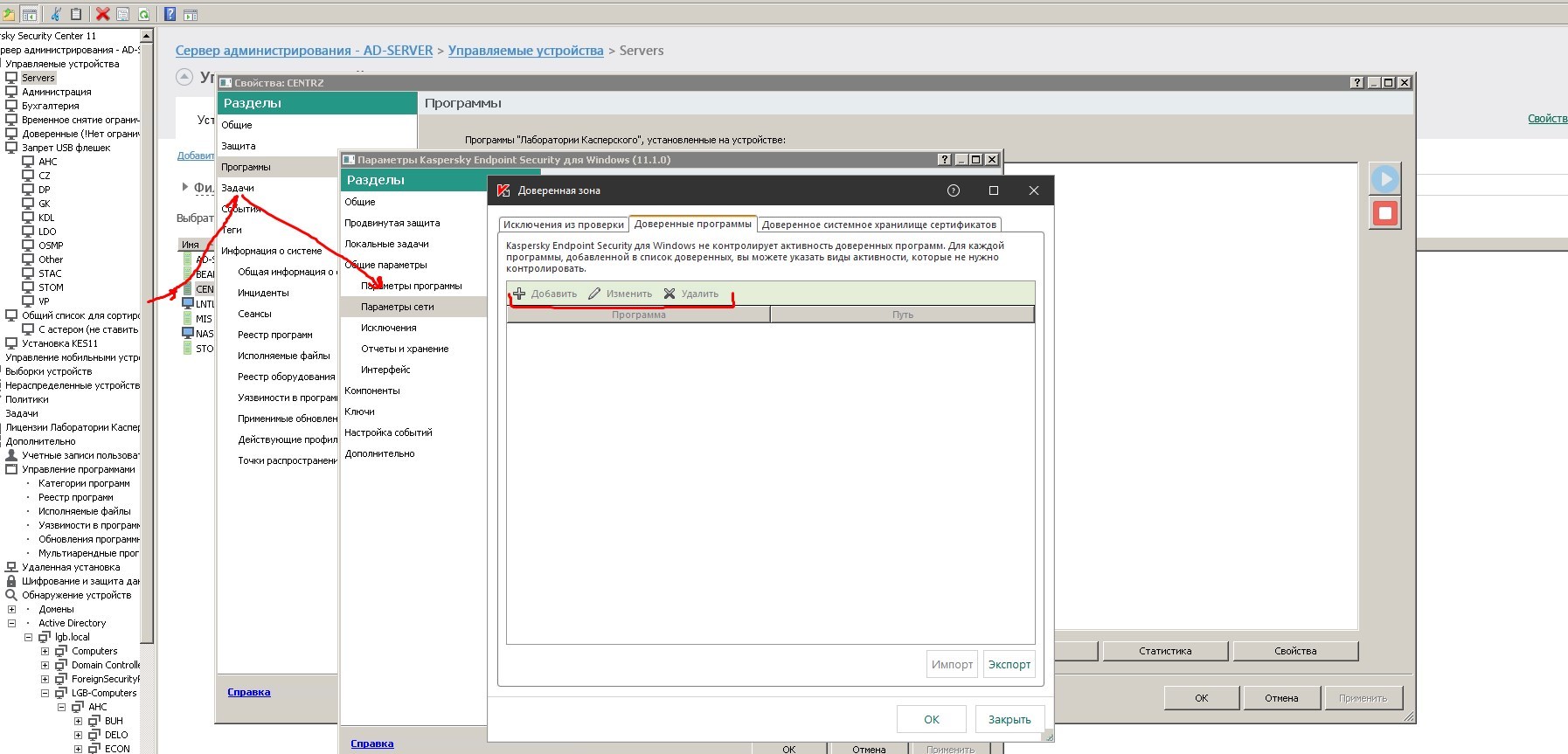Click the help button in CENTRZ properties title bar

[1356, 83]
